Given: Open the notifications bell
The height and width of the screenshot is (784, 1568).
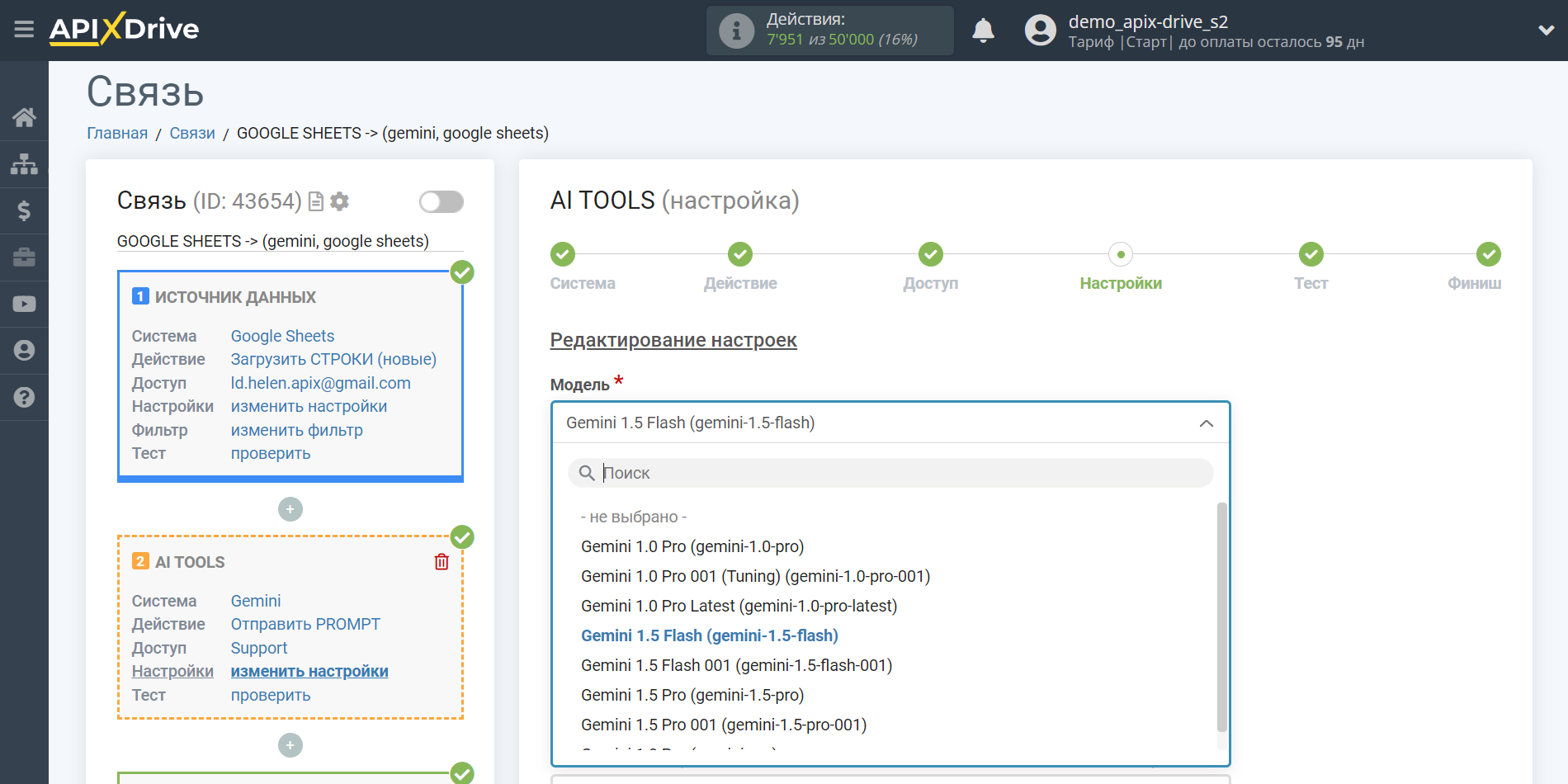Looking at the screenshot, I should pos(983,31).
